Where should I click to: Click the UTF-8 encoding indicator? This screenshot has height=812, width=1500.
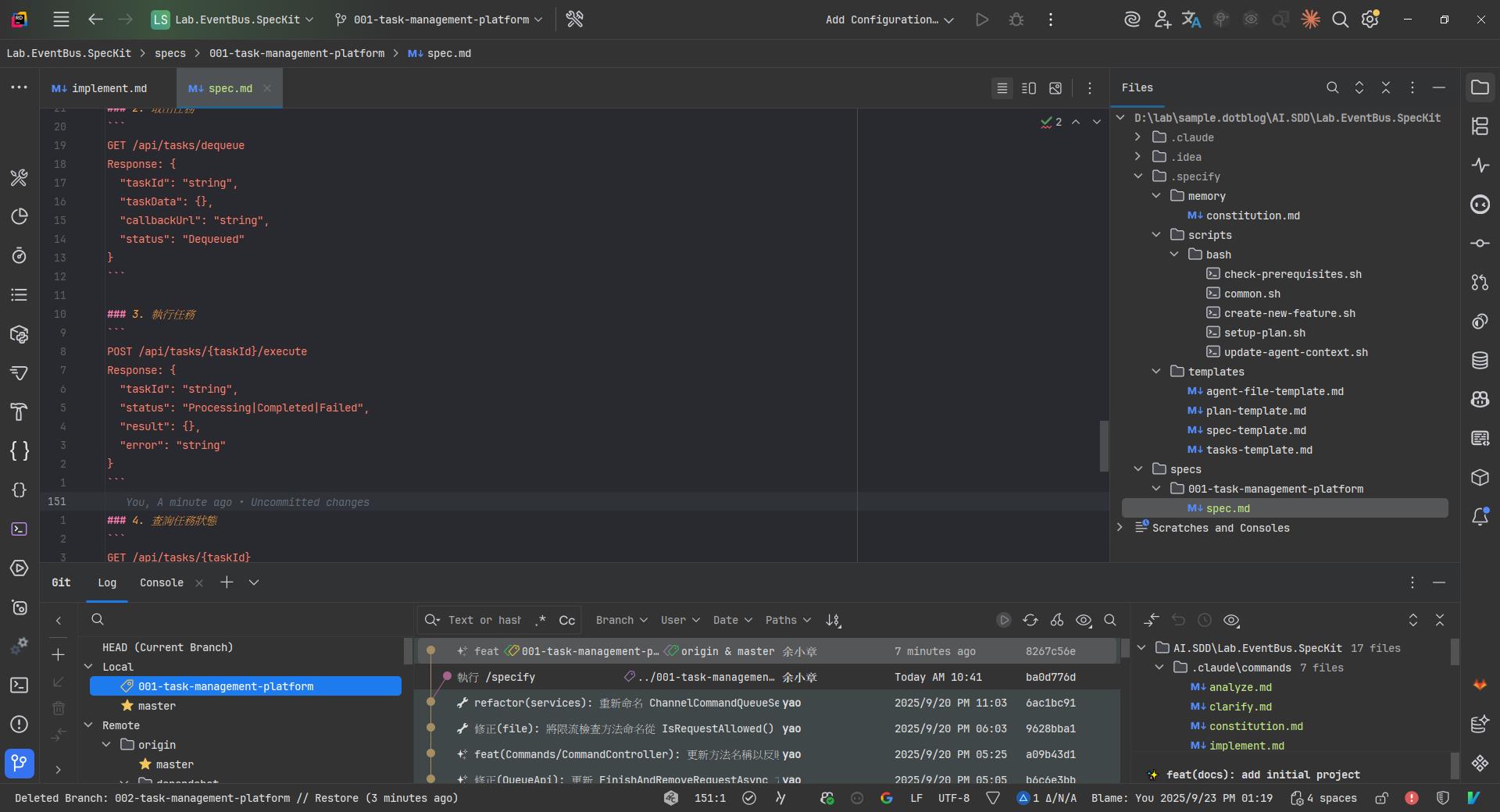pyautogui.click(x=953, y=798)
